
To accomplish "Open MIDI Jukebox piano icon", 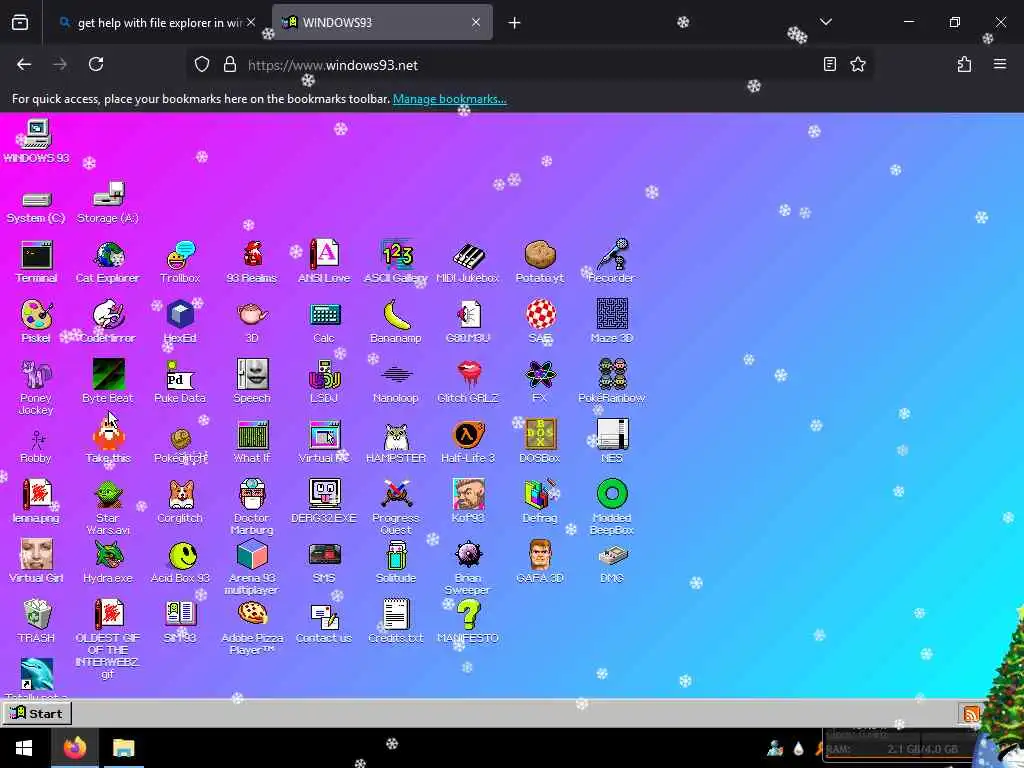I will pyautogui.click(x=468, y=262).
